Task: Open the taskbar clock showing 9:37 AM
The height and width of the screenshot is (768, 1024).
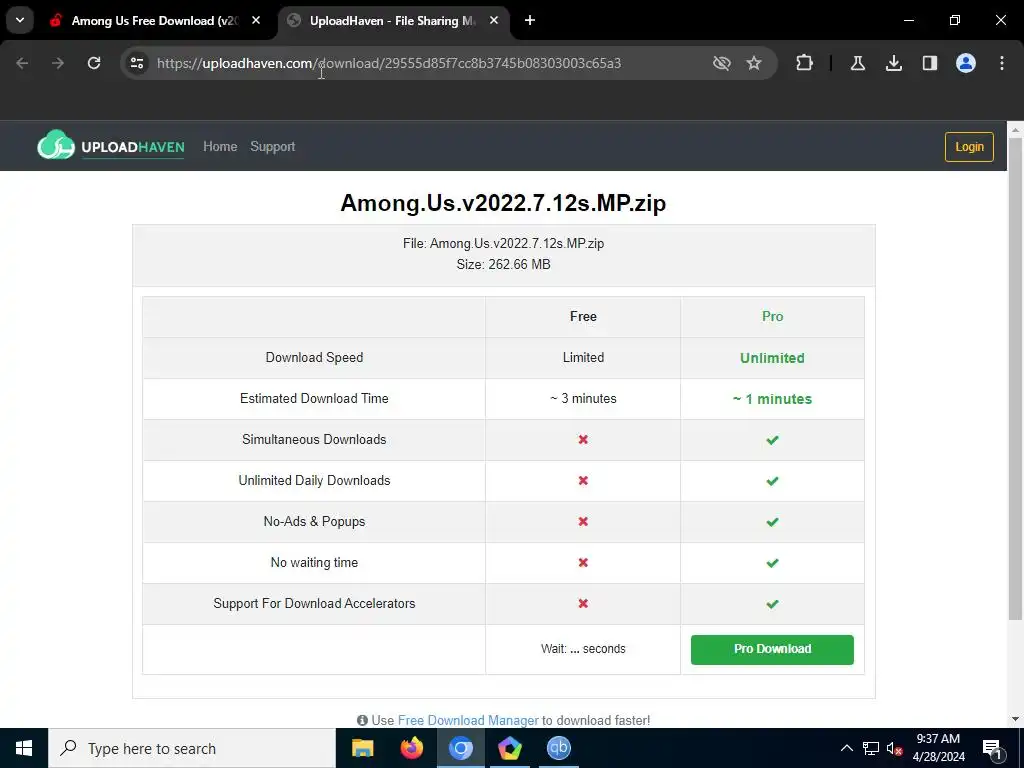Action: [x=938, y=748]
